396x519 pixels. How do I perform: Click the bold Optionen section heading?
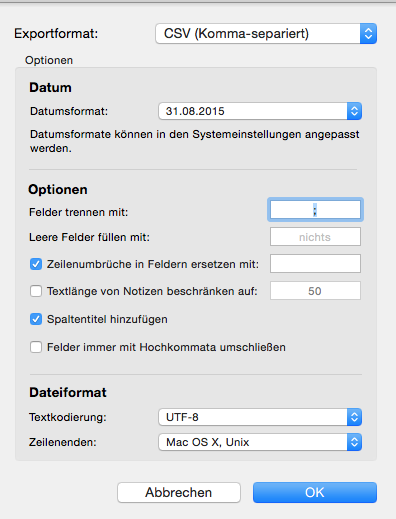58,189
